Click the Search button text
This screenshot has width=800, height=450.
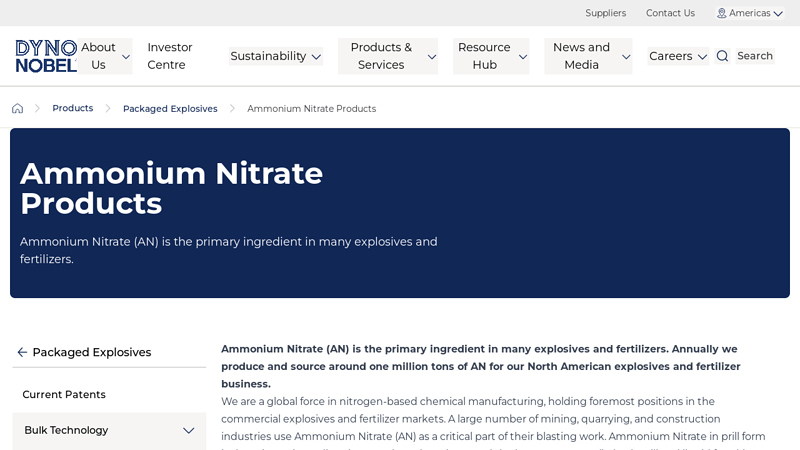(x=755, y=56)
